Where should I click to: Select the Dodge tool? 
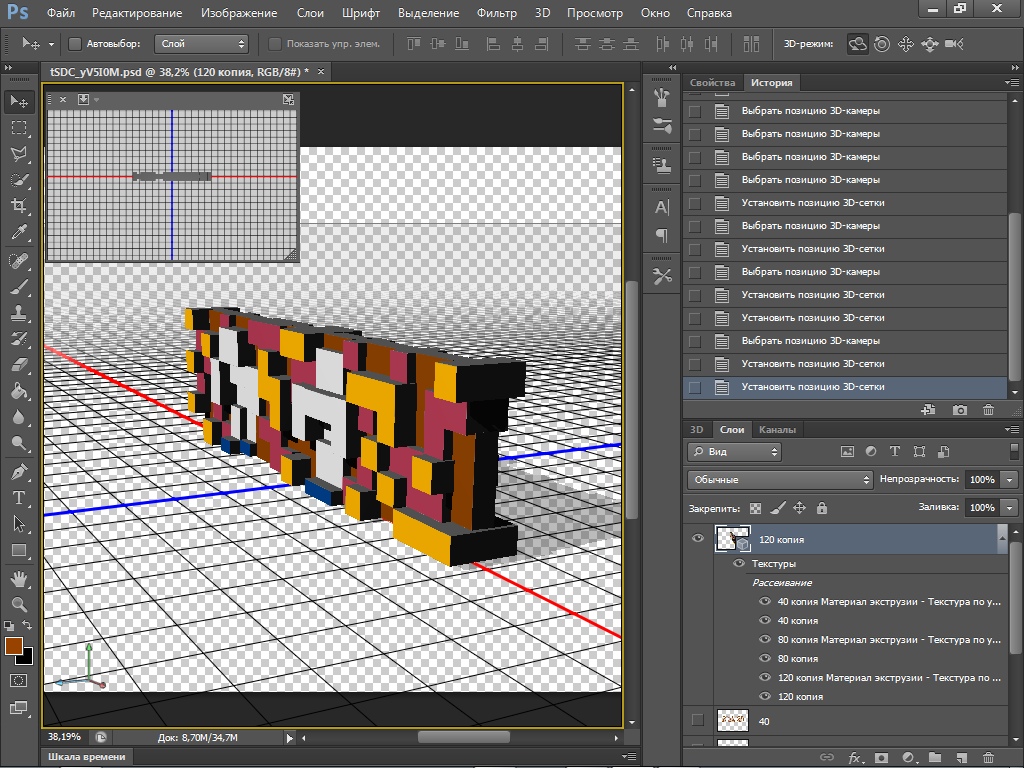coord(19,443)
